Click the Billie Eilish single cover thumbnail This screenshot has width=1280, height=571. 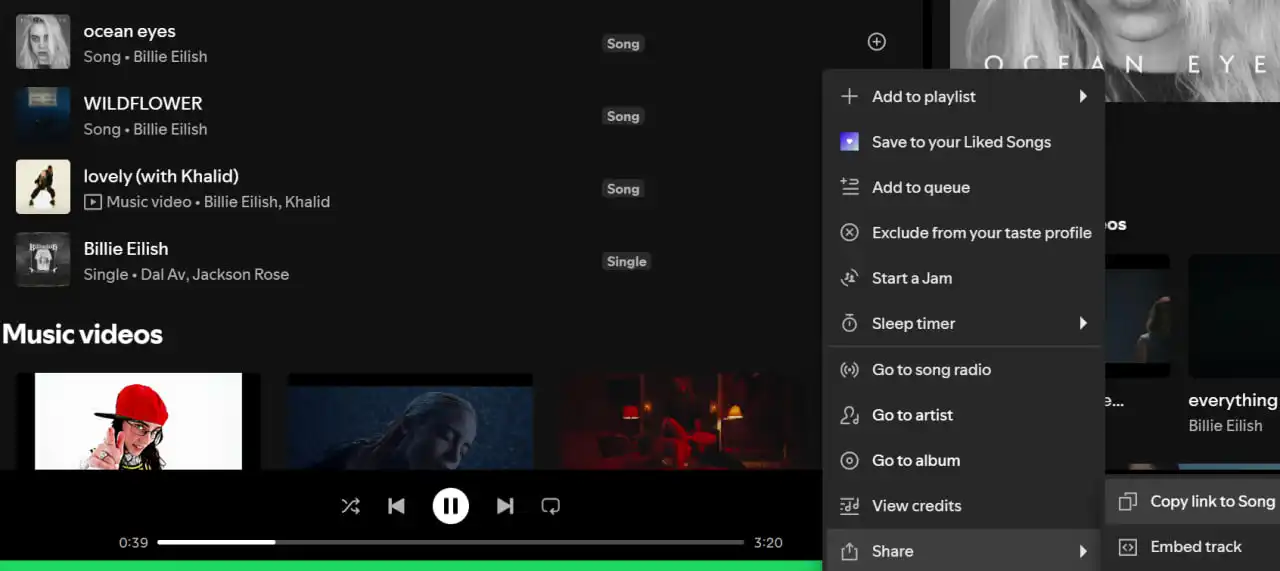(x=43, y=260)
